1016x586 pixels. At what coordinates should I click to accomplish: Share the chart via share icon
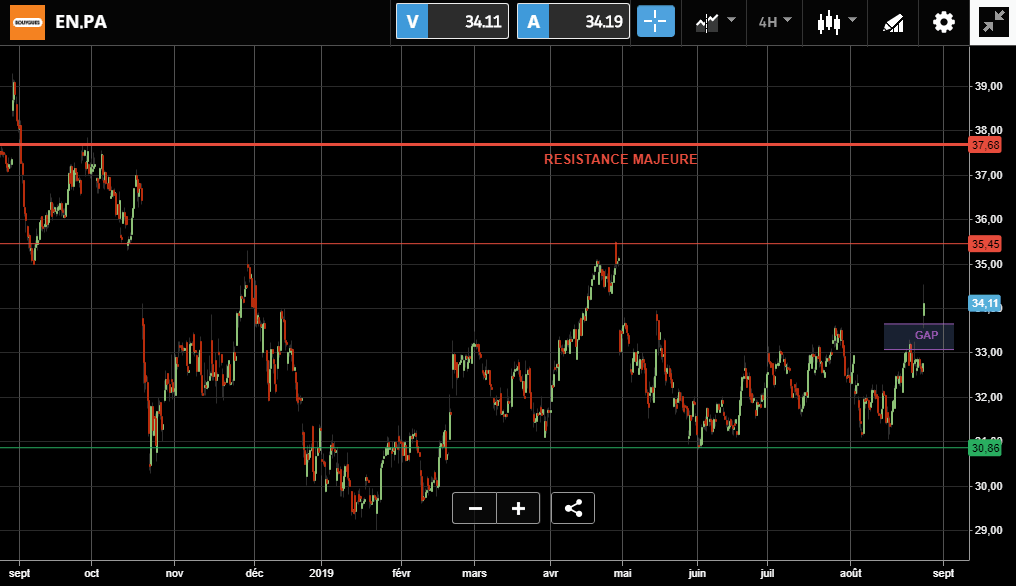(x=573, y=508)
